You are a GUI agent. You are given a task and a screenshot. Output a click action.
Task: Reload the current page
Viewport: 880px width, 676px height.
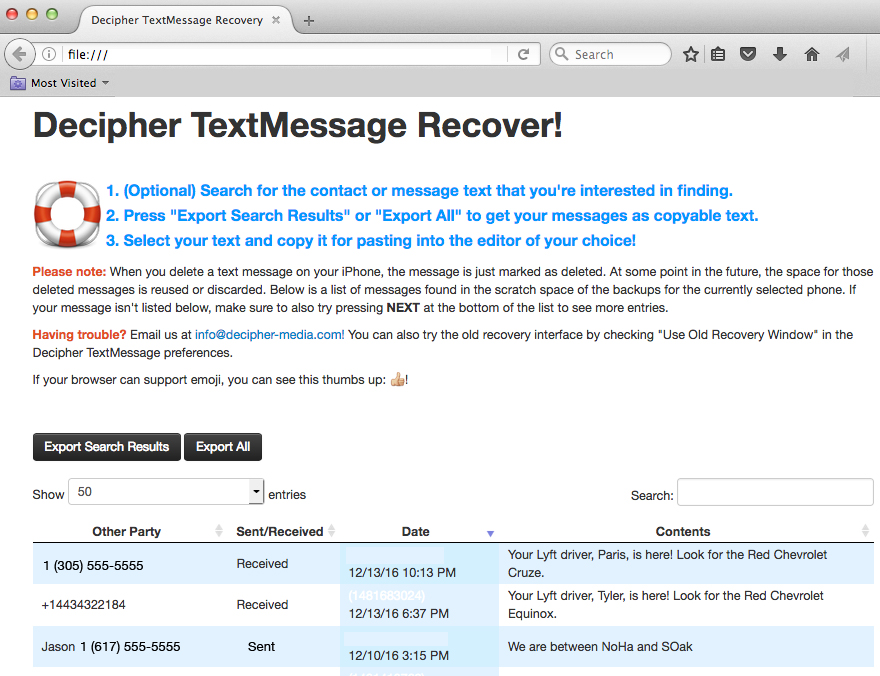524,54
